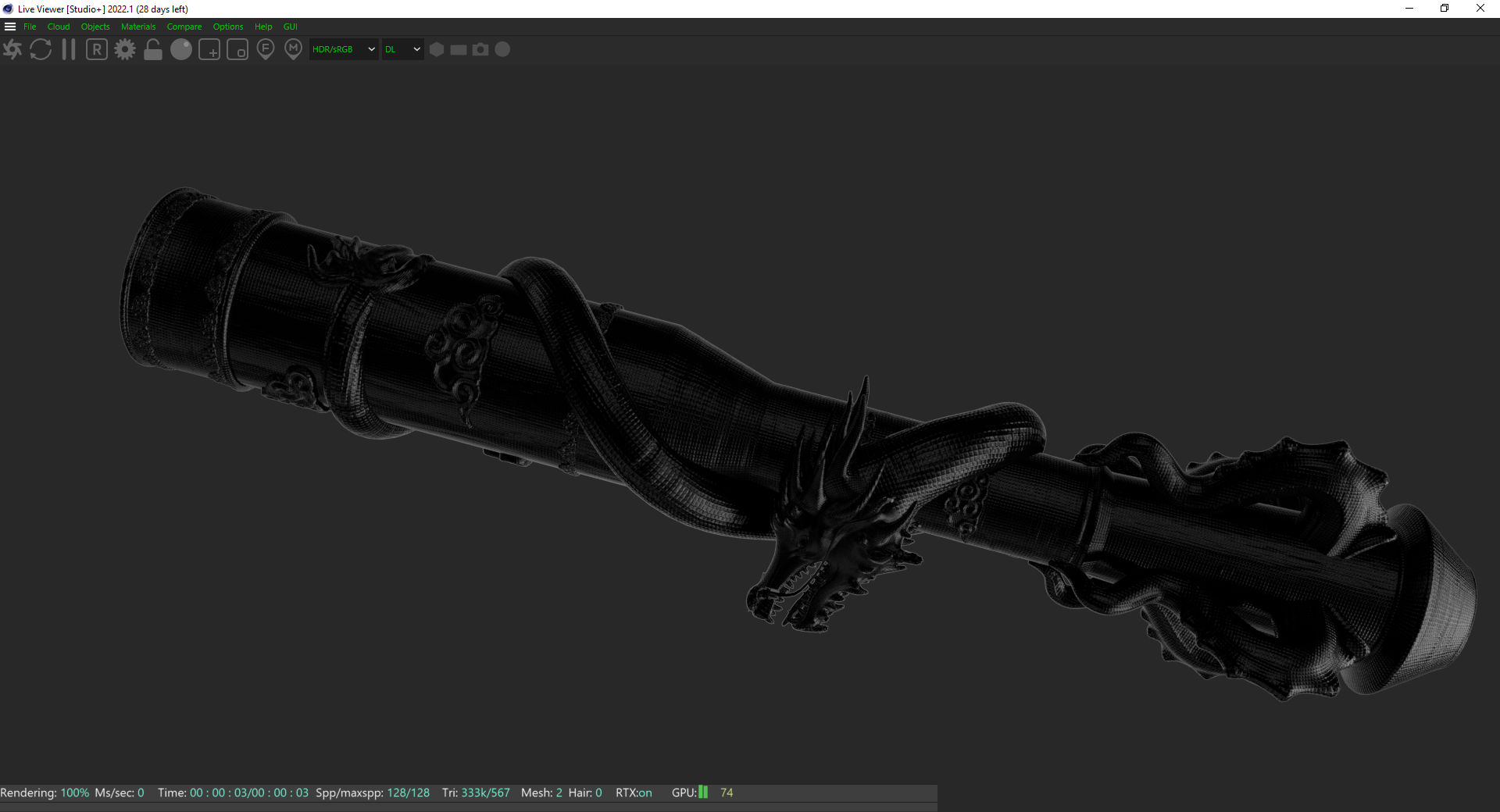
Task: Click the boxed R render reset icon
Action: click(x=97, y=50)
